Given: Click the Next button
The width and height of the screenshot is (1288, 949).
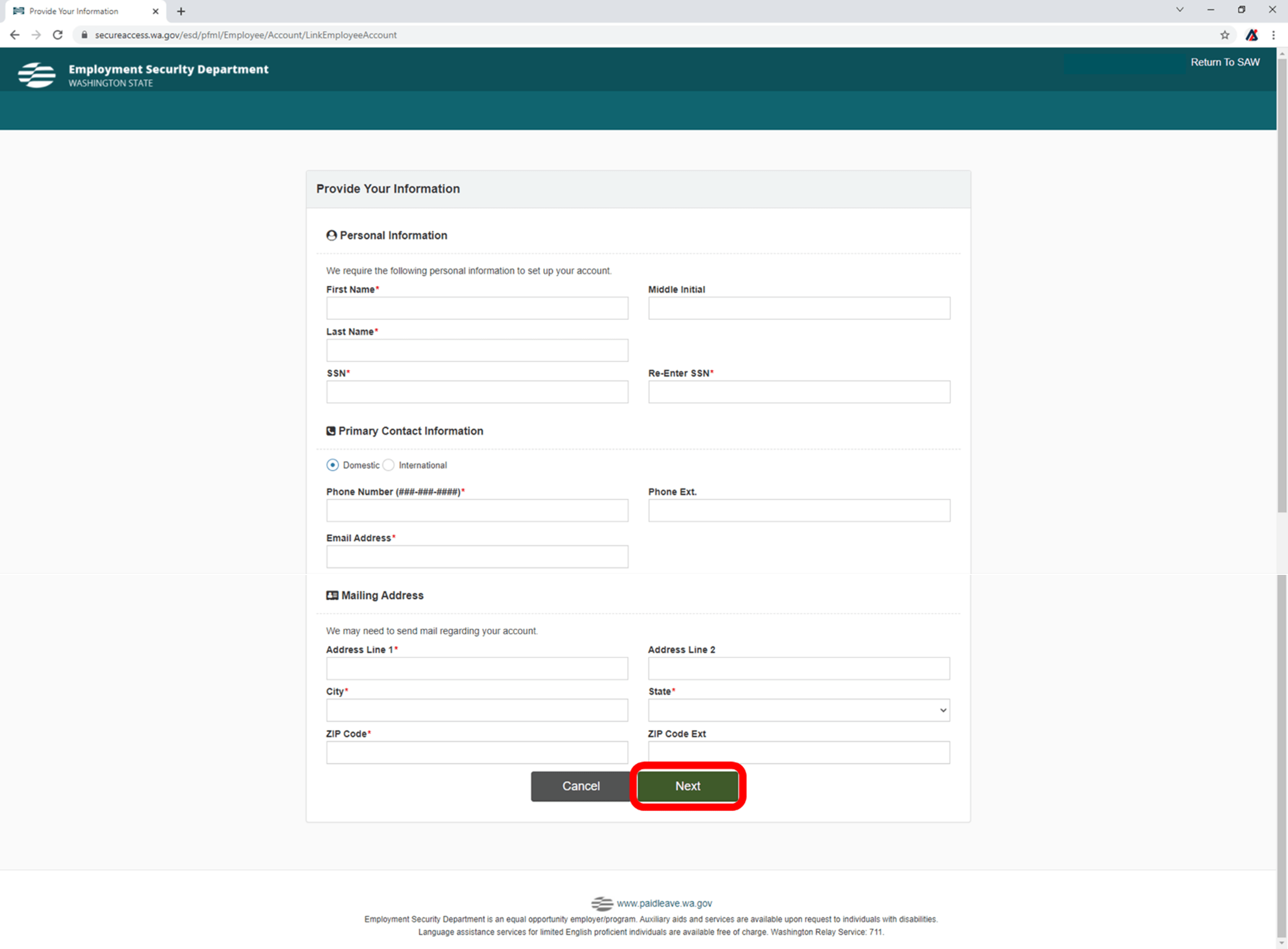Looking at the screenshot, I should tap(687, 787).
